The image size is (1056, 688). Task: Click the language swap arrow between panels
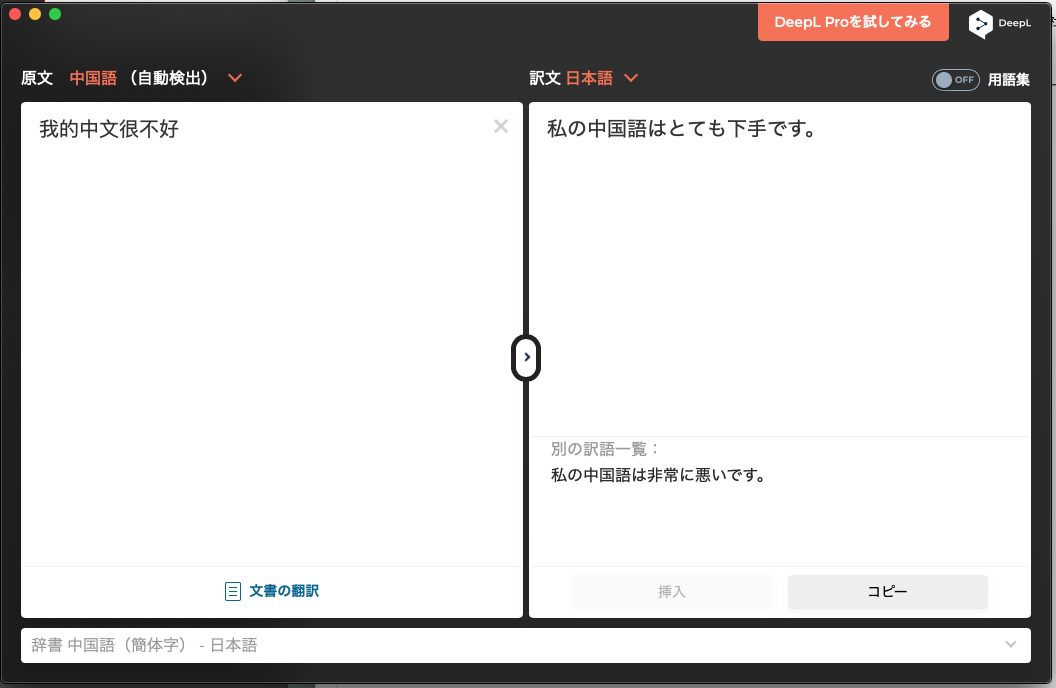pyautogui.click(x=526, y=357)
